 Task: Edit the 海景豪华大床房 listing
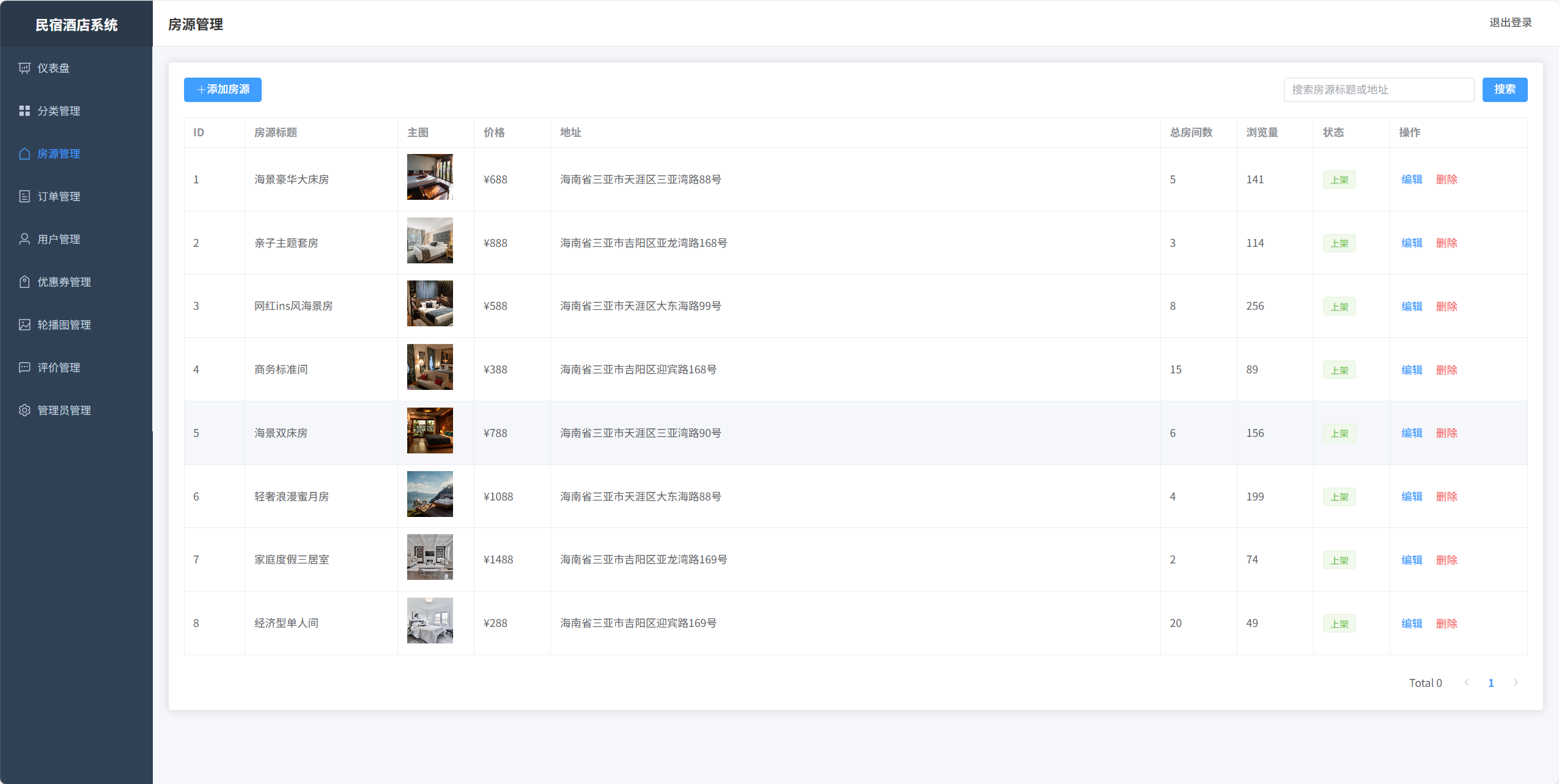pyautogui.click(x=1412, y=180)
